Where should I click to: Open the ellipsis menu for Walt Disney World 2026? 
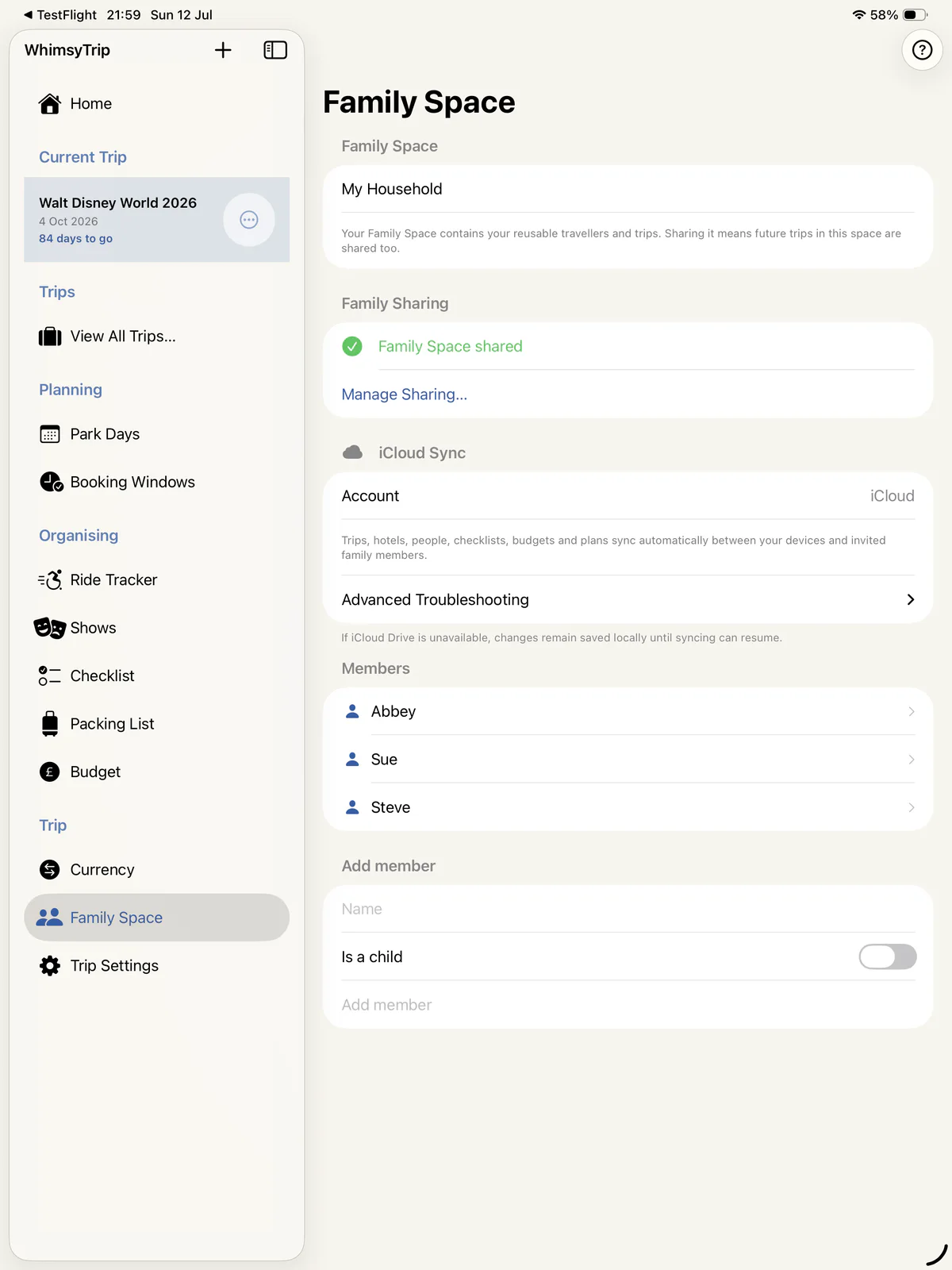(249, 220)
